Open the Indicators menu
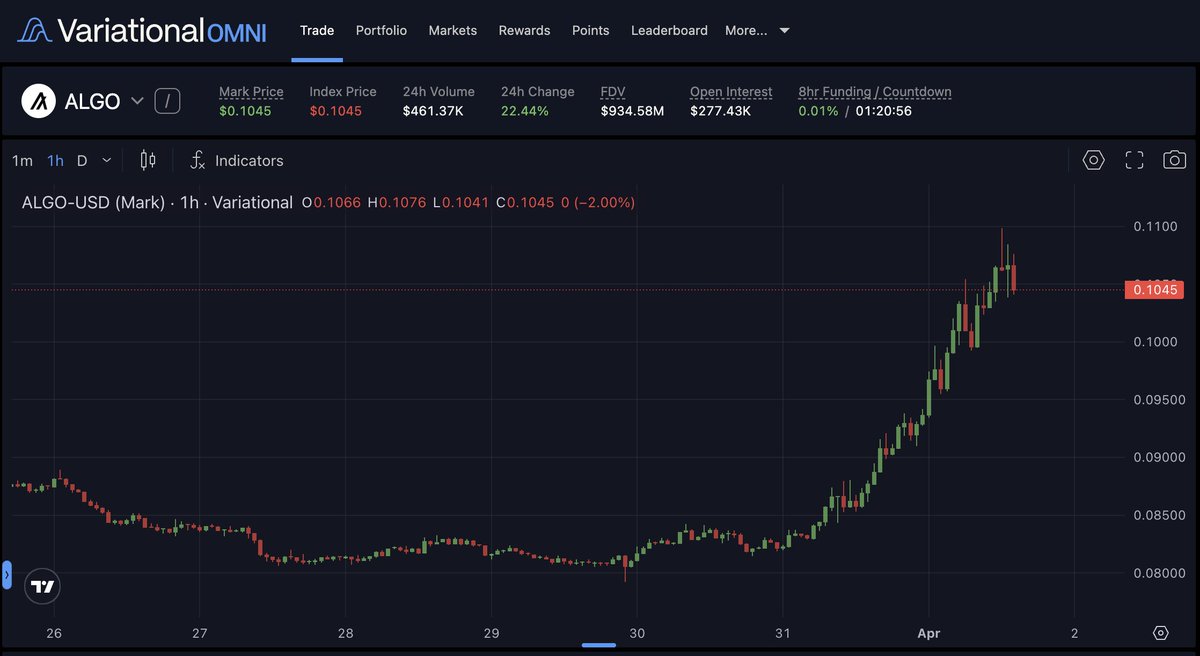 (x=237, y=160)
